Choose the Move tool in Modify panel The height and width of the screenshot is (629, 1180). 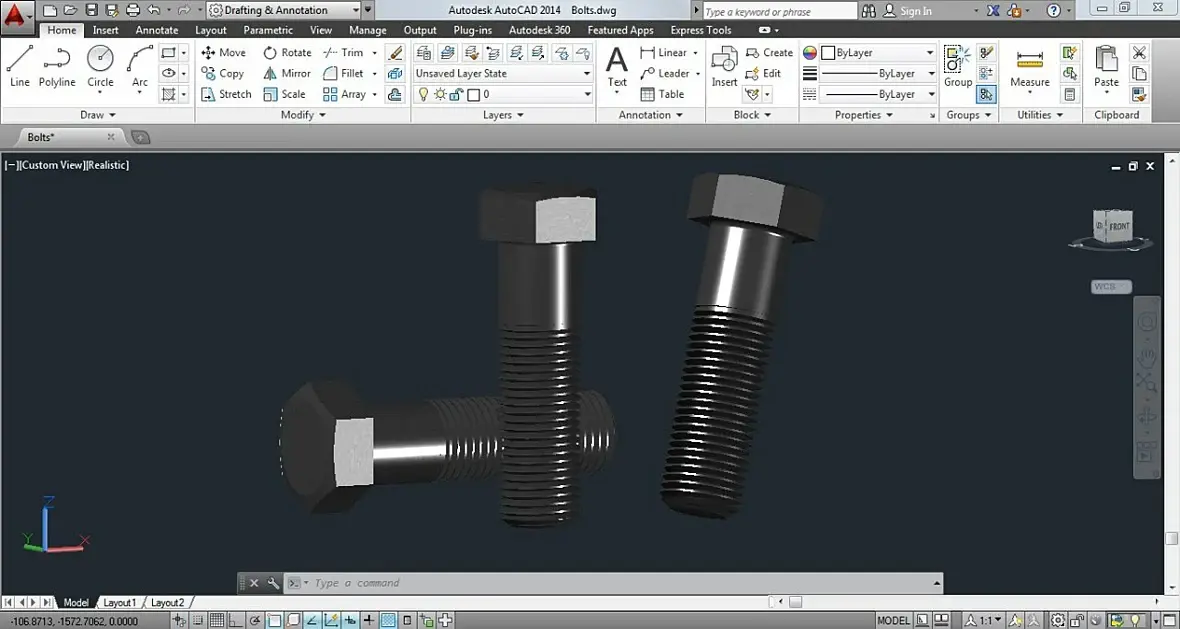click(224, 53)
